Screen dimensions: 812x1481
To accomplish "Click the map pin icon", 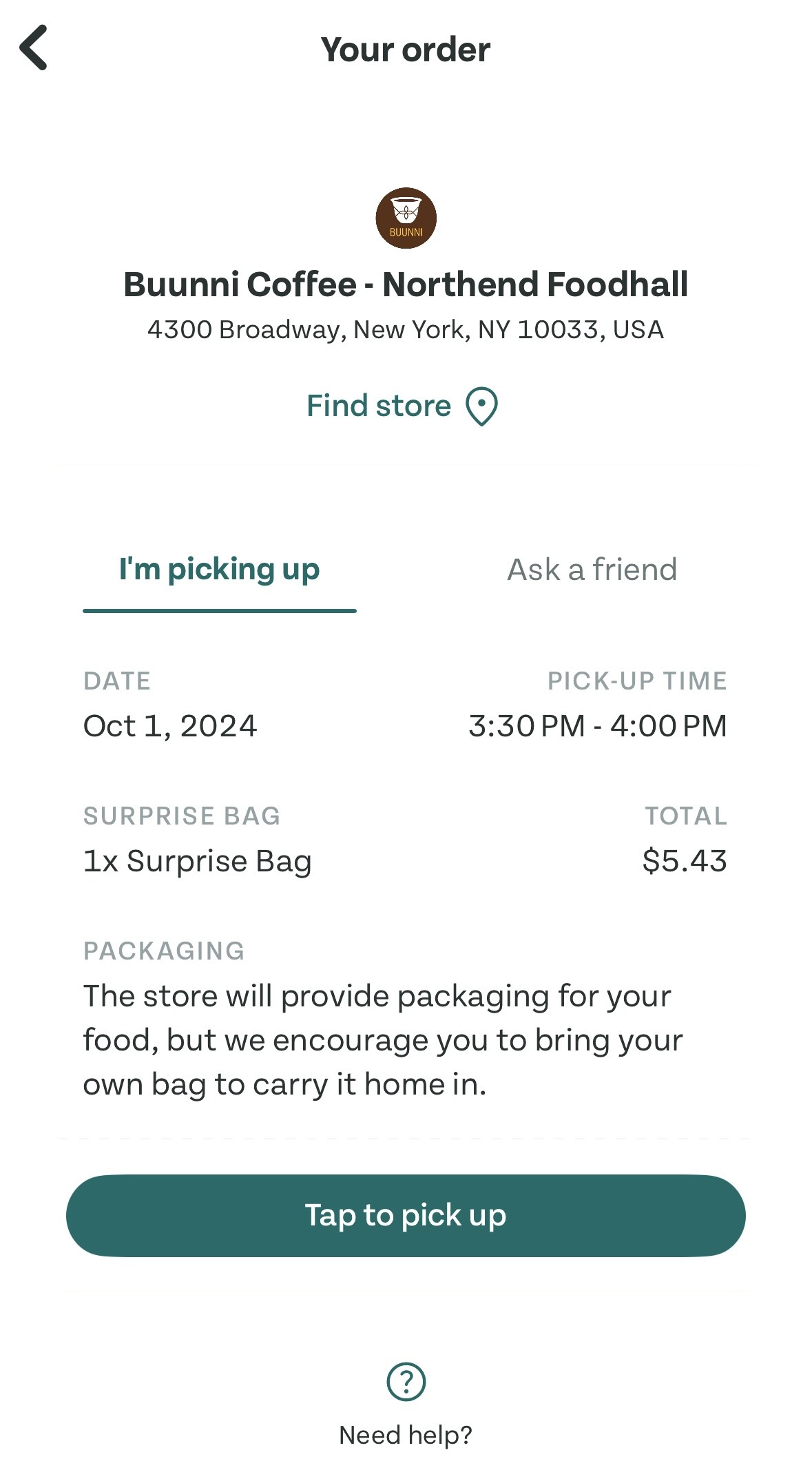I will click(x=481, y=406).
